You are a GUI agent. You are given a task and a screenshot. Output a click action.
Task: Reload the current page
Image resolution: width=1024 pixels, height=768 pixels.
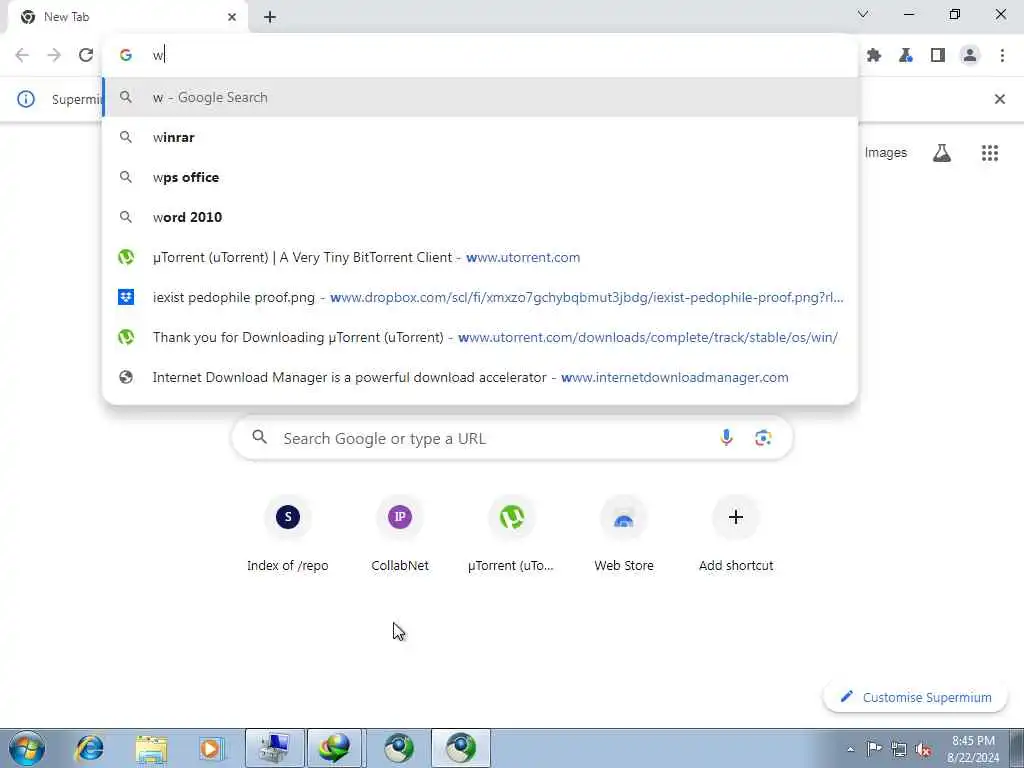(x=86, y=56)
